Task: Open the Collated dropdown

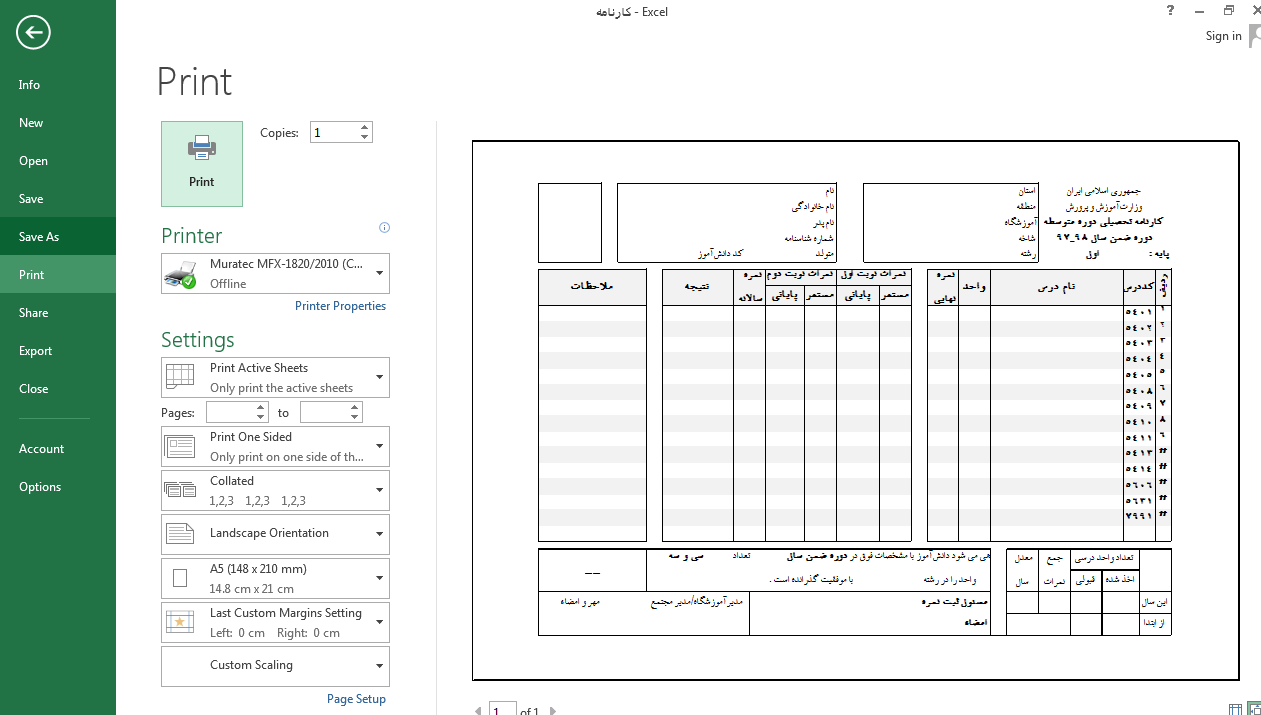Action: [275, 491]
